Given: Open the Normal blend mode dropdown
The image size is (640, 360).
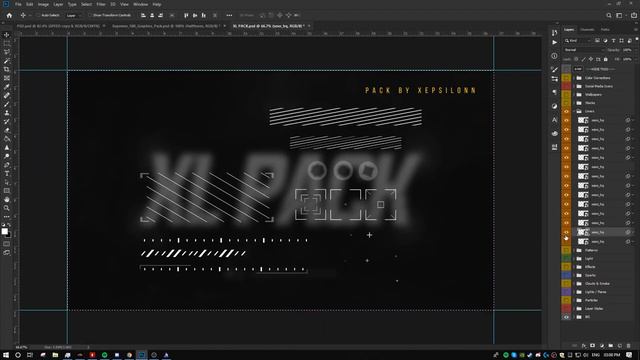Looking at the screenshot, I should pos(583,50).
